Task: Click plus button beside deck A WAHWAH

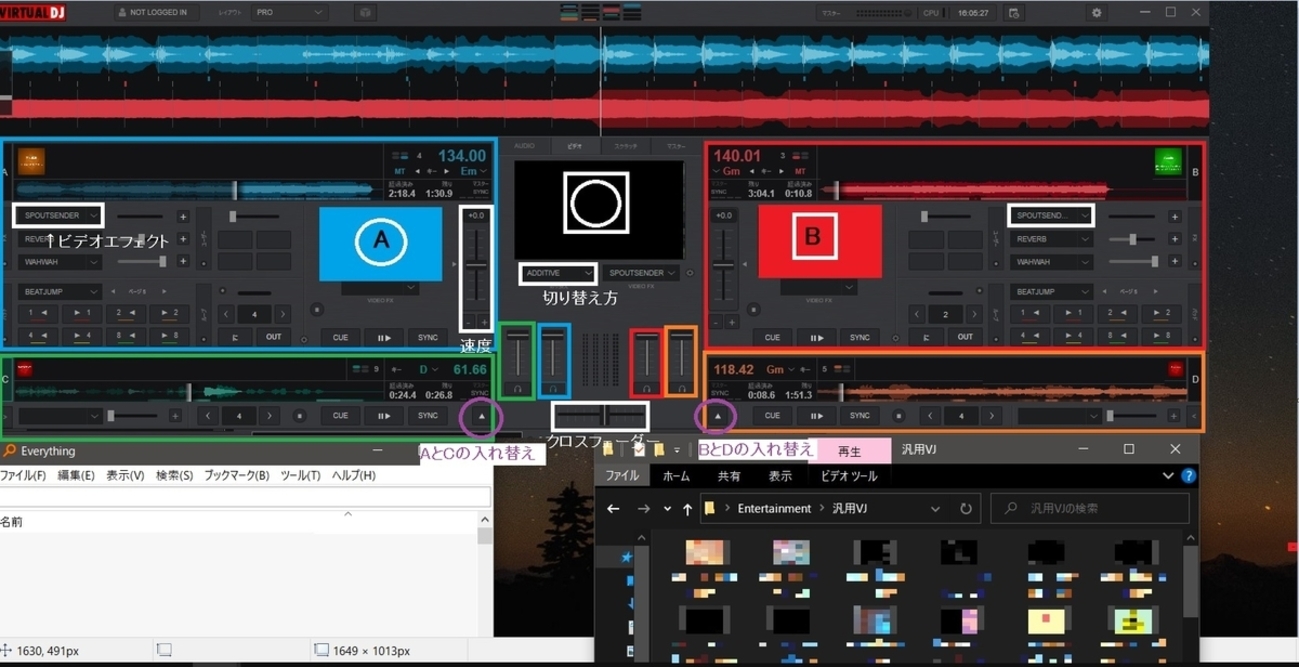Action: (x=183, y=262)
